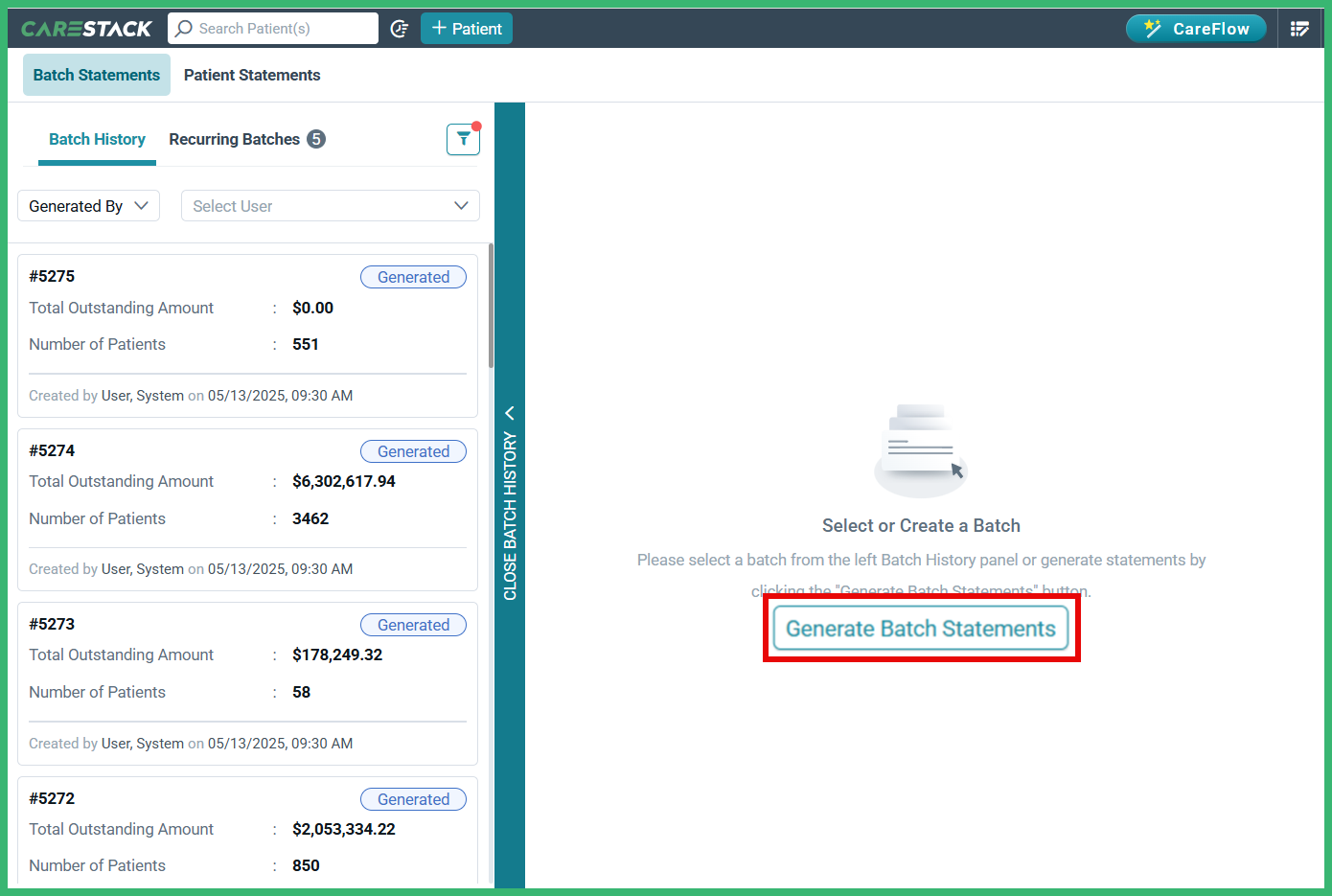Click the Batch Statements tab
The image size is (1332, 896).
click(96, 74)
